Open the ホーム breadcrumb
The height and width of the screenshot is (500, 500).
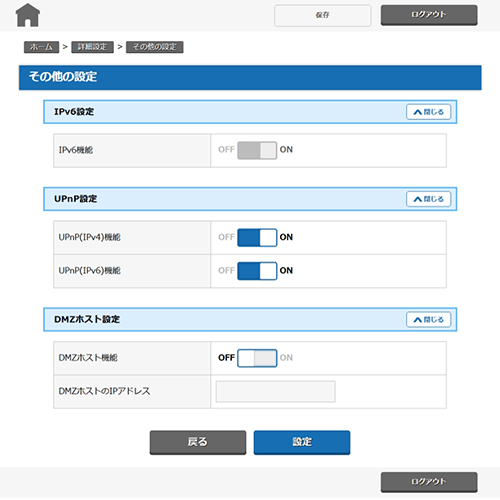[41, 47]
